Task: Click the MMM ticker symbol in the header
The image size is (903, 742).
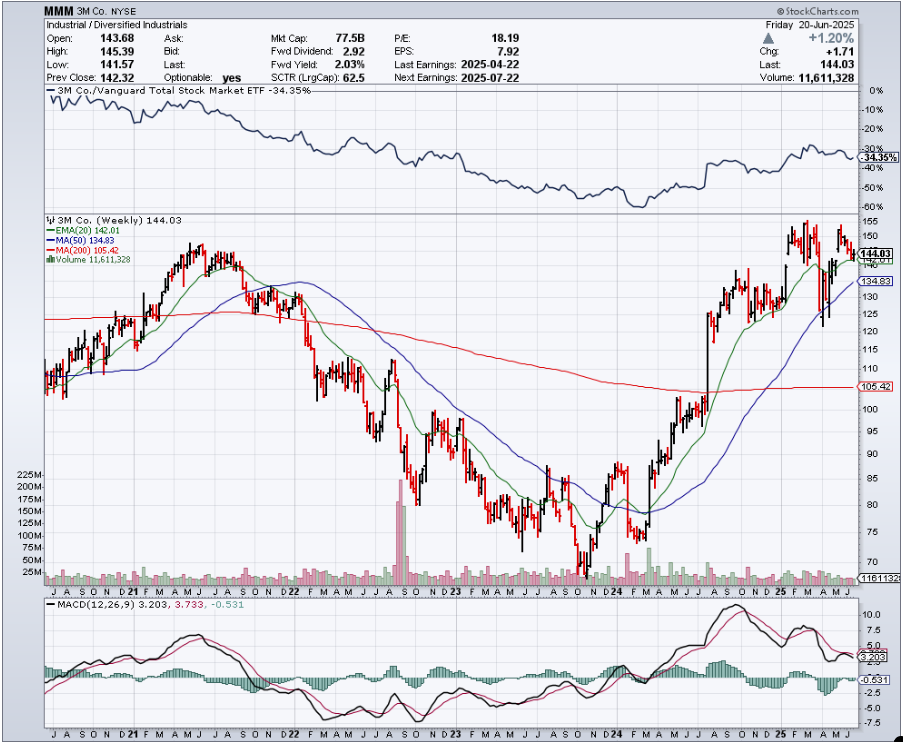Action: (59, 11)
